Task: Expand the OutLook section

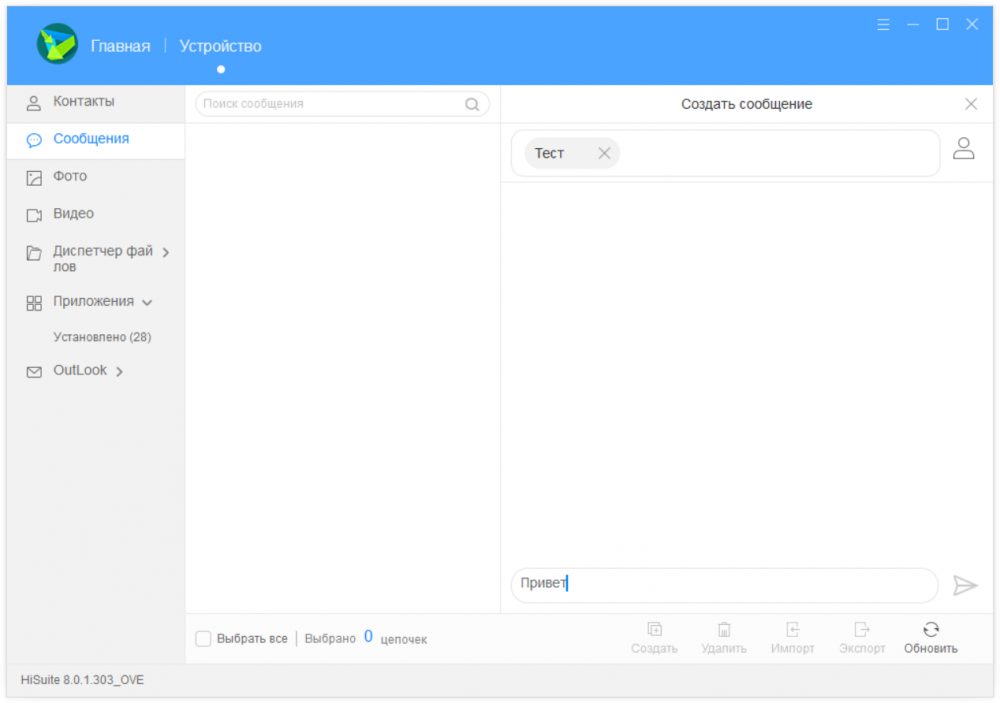Action: pos(119,372)
